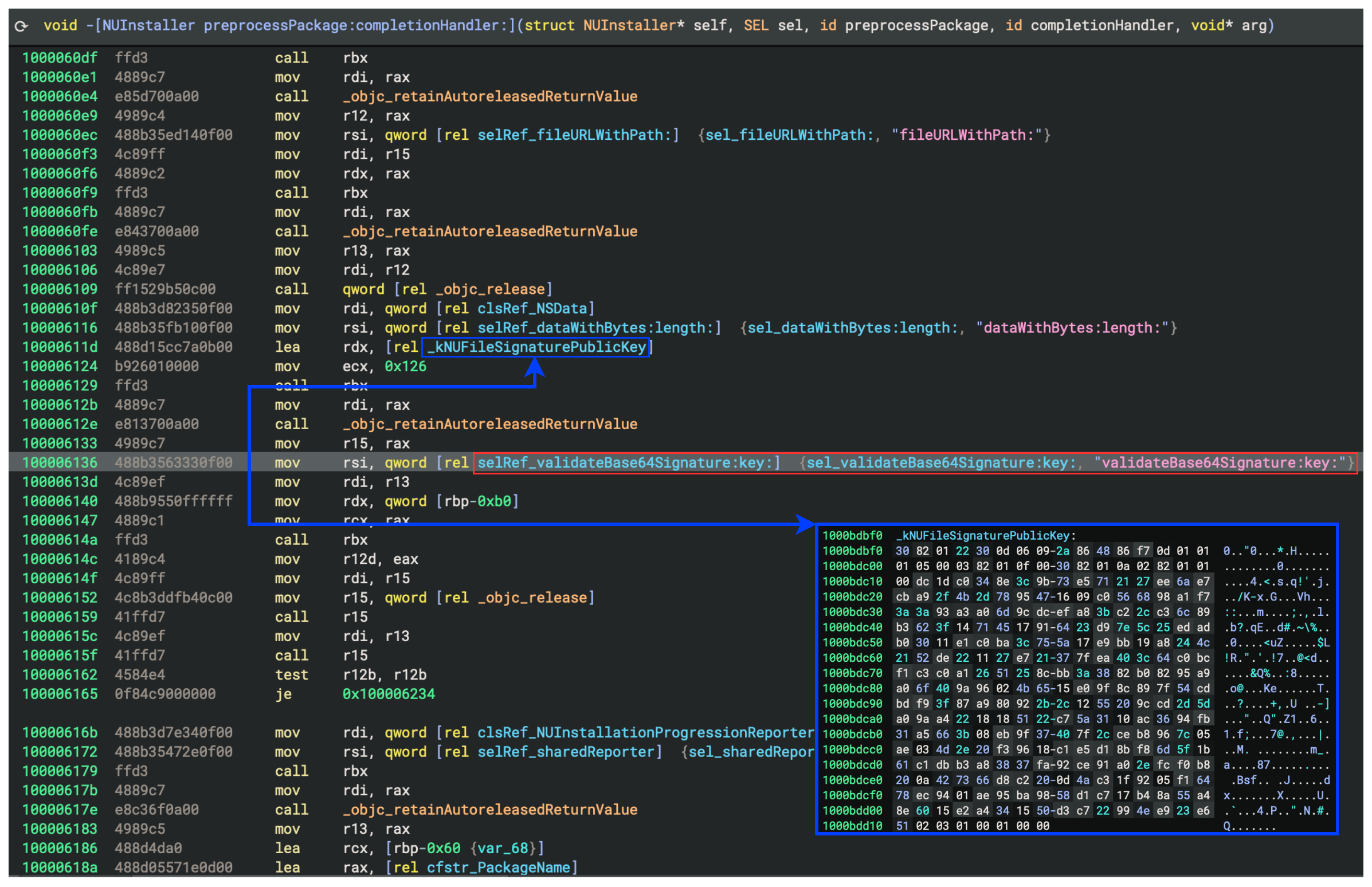Click clsRef_NUInstallationProgressionReporter reference

646,733
